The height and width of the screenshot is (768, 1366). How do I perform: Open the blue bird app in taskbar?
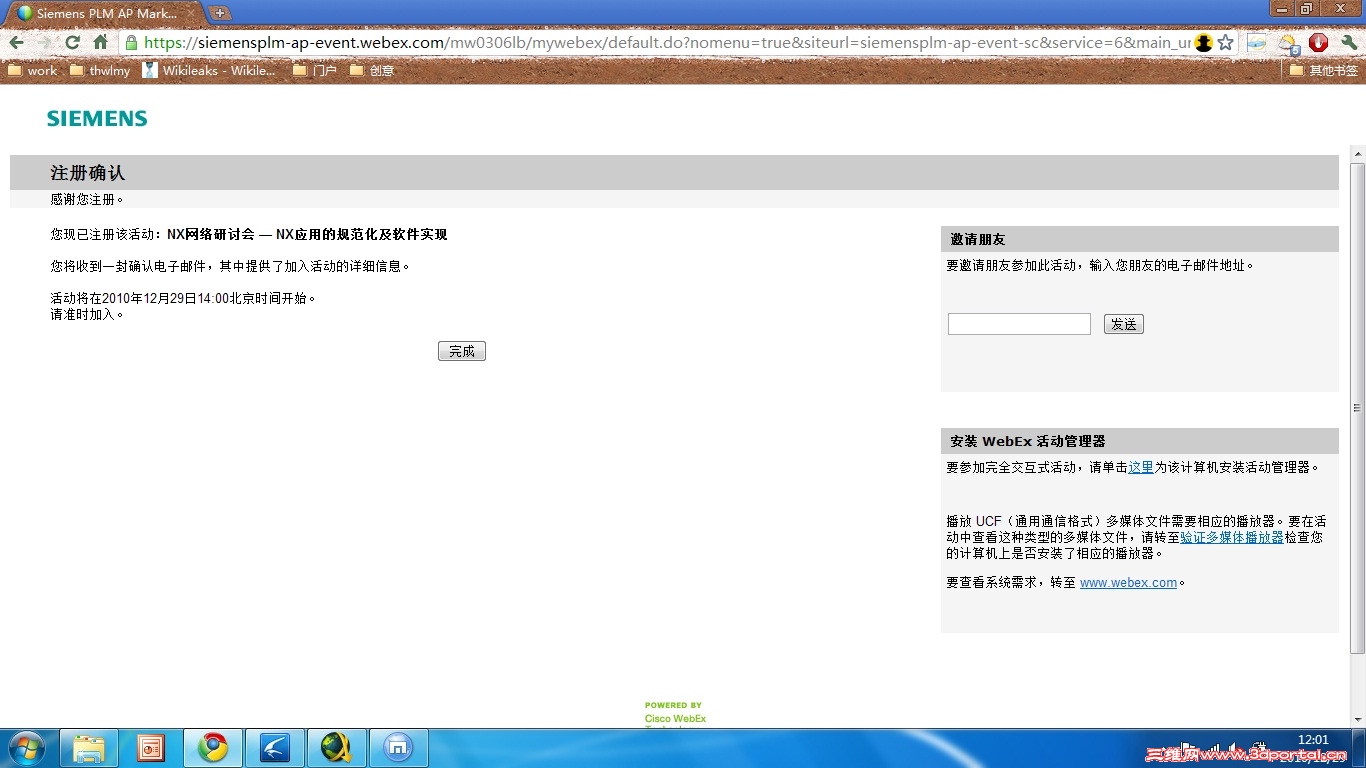(x=274, y=748)
